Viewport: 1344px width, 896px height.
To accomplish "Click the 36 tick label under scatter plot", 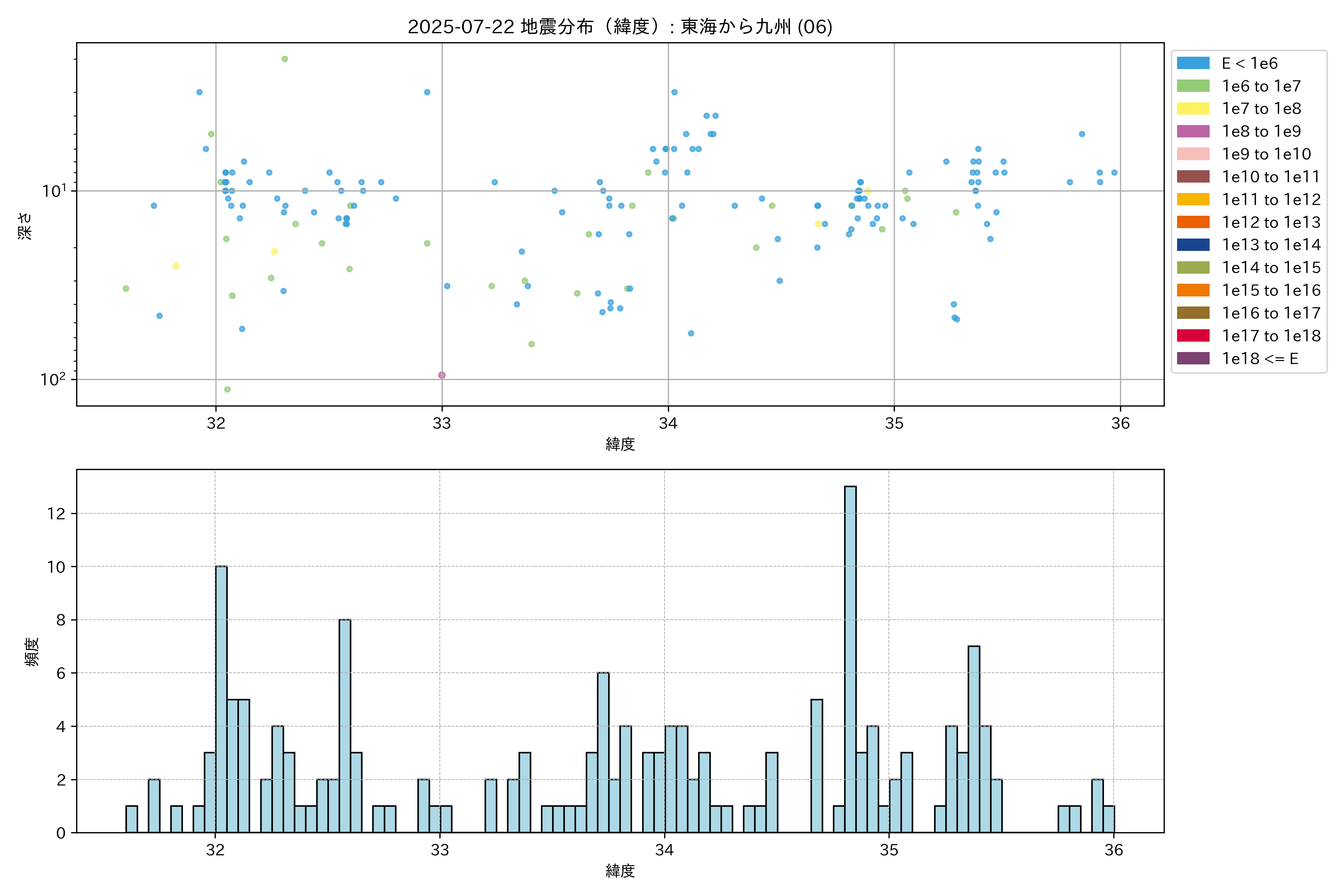I will 1120,423.
